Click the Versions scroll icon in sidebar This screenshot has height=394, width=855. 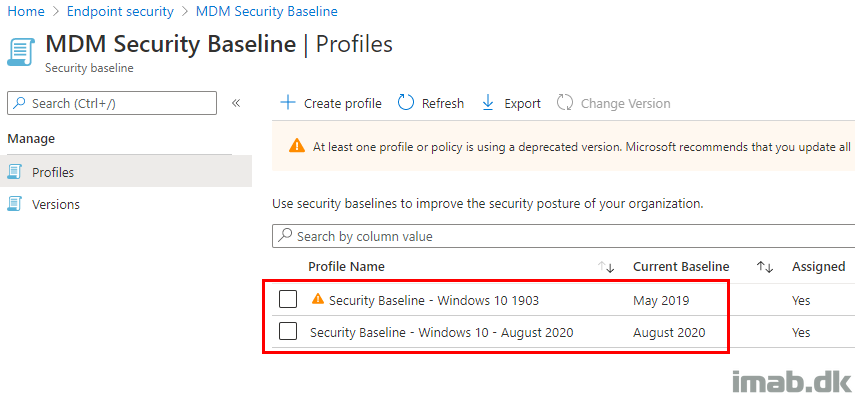pos(15,204)
